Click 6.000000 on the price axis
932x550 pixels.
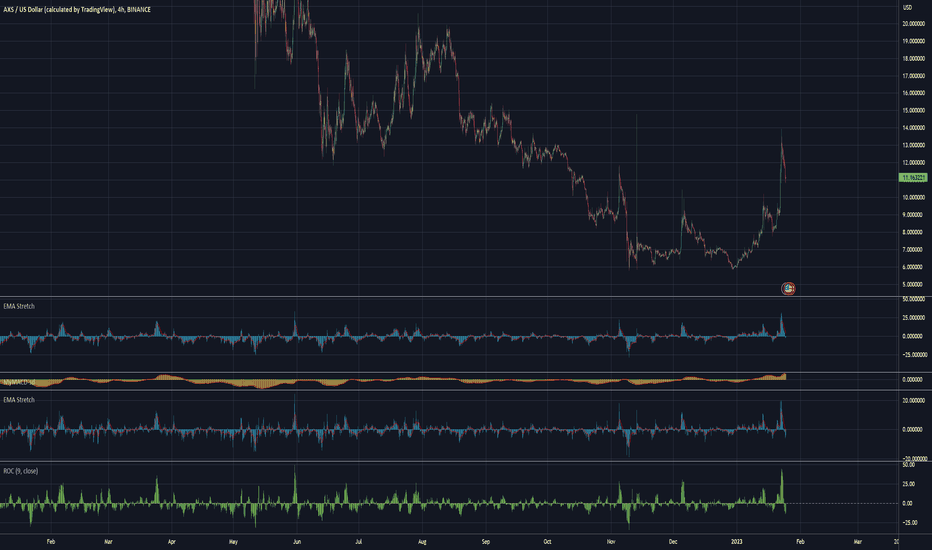pos(914,267)
